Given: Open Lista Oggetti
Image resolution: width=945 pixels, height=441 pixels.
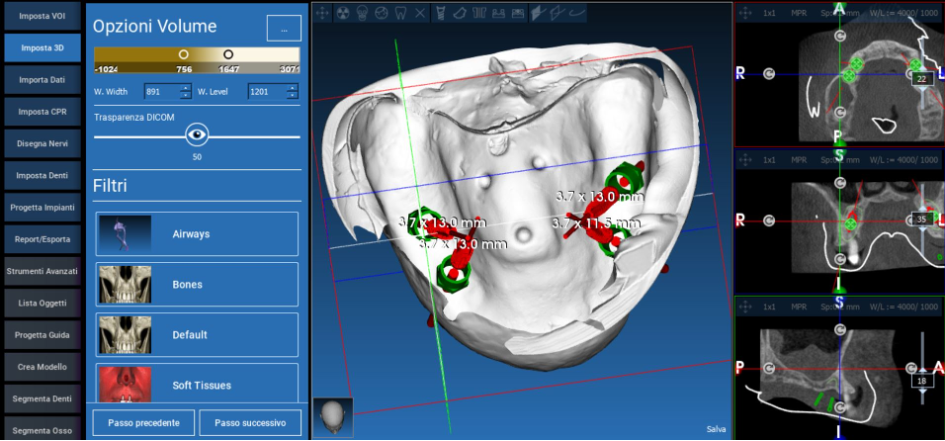Looking at the screenshot, I should coord(42,303).
